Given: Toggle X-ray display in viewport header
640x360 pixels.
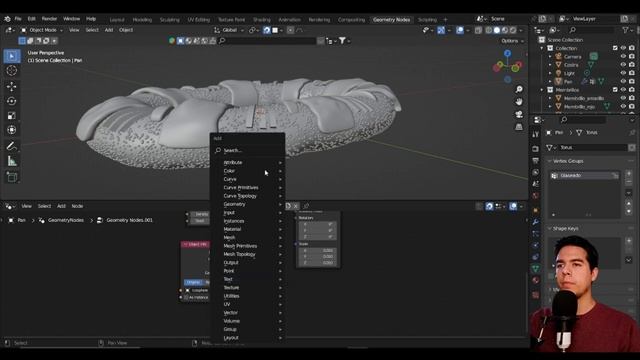Looking at the screenshot, I should coord(478,30).
